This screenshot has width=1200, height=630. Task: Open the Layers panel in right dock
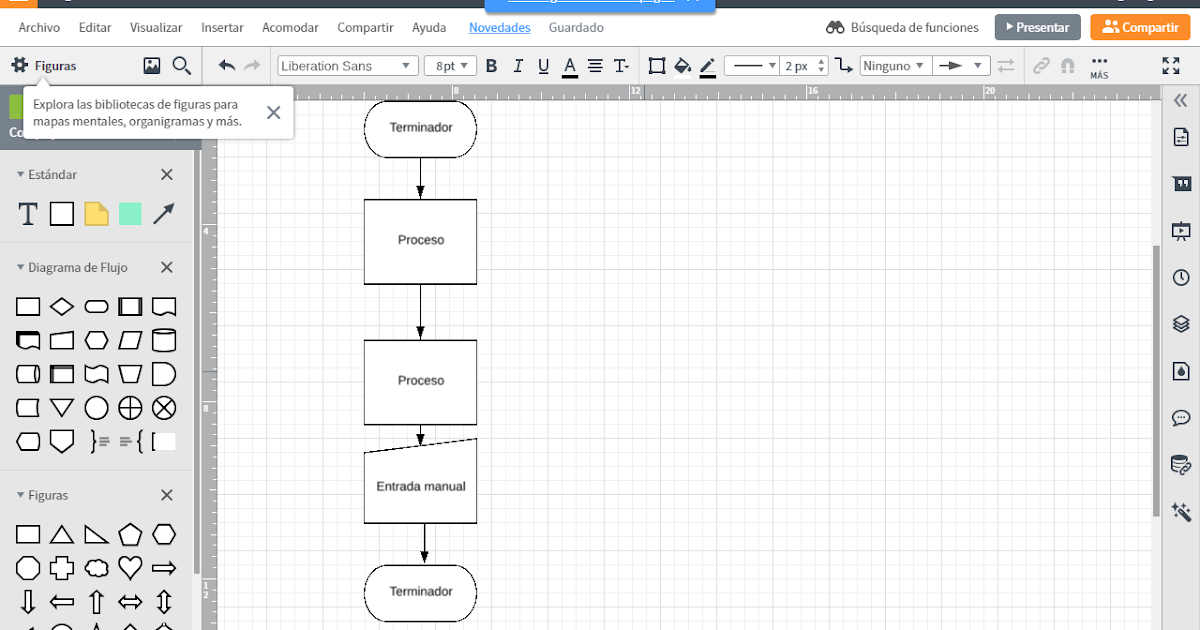point(1181,324)
